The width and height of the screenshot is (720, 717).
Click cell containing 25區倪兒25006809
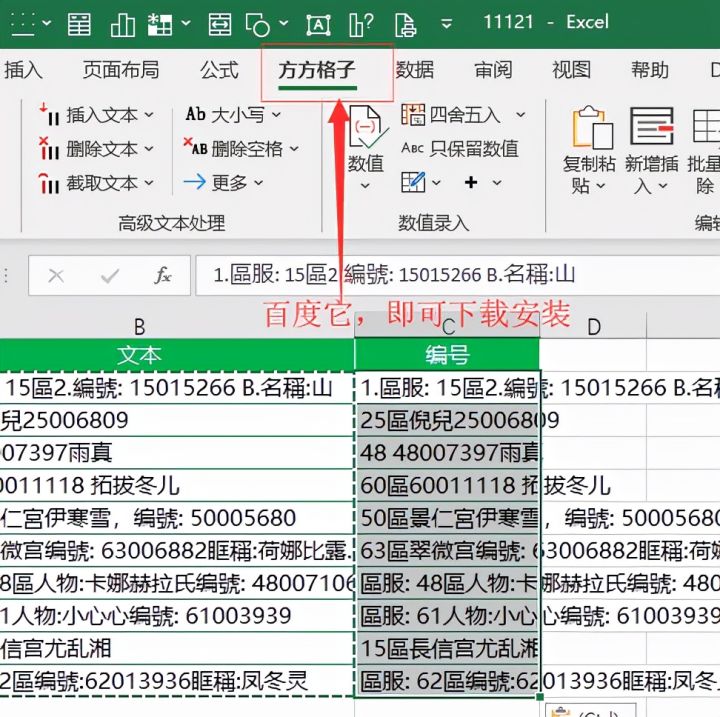[448, 420]
